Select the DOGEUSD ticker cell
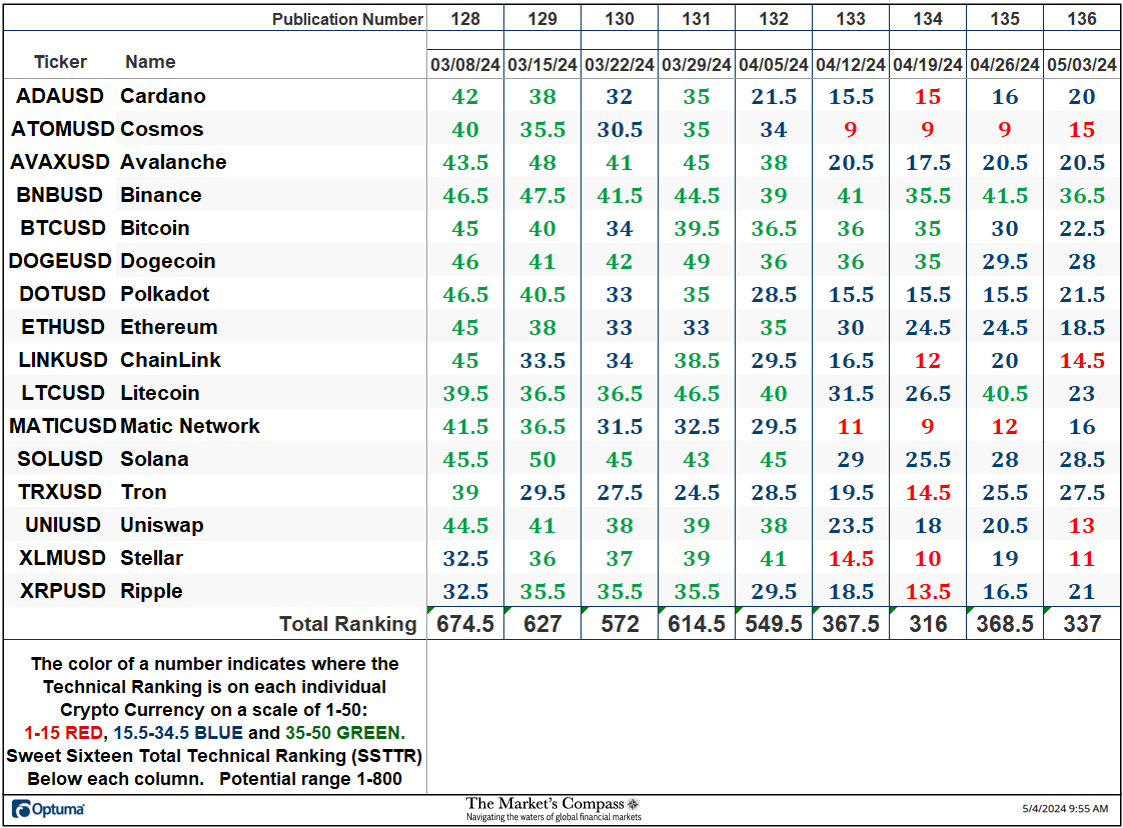This screenshot has height=828, width=1123. [60, 261]
